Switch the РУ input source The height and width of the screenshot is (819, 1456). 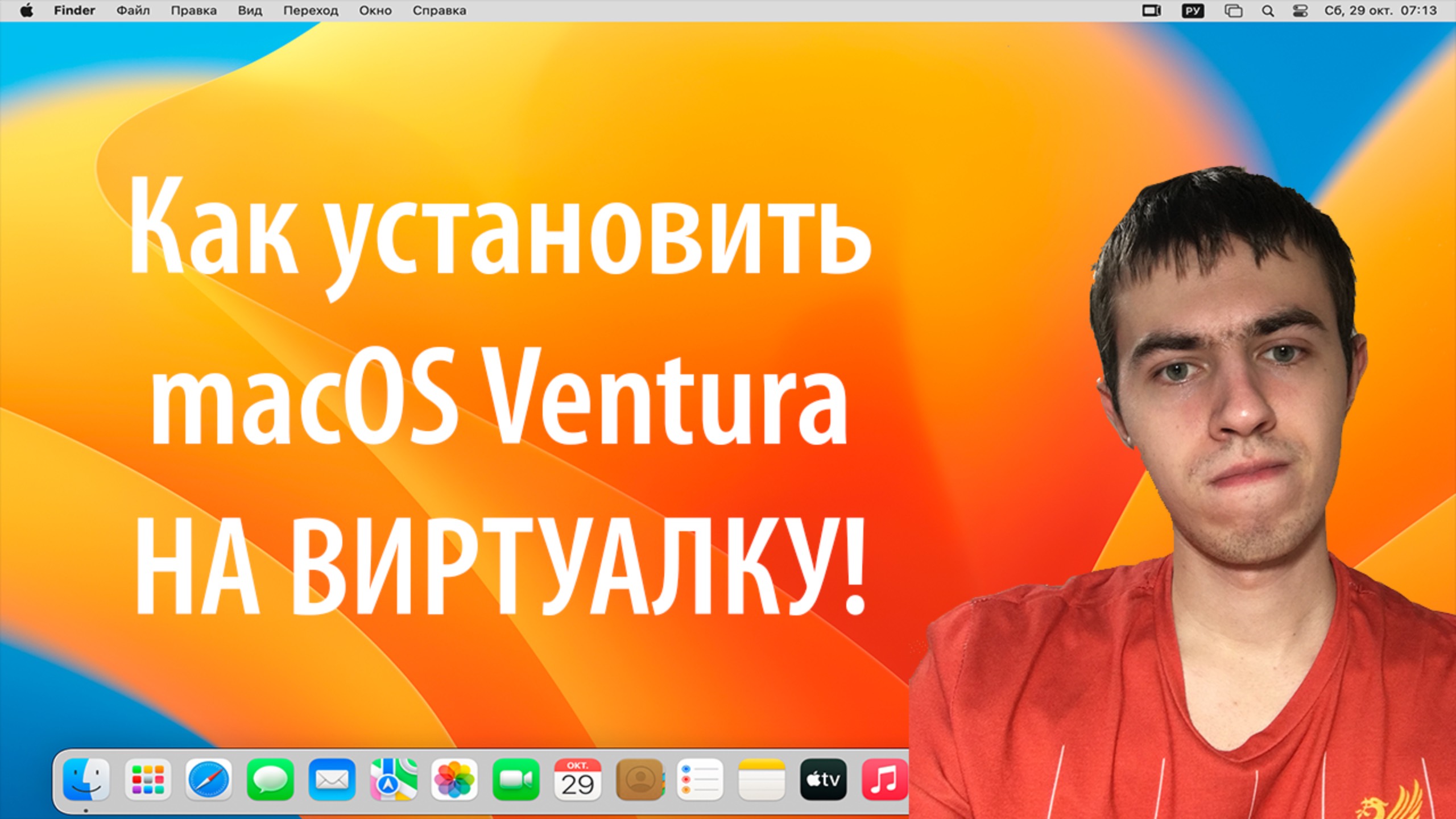tap(1193, 10)
